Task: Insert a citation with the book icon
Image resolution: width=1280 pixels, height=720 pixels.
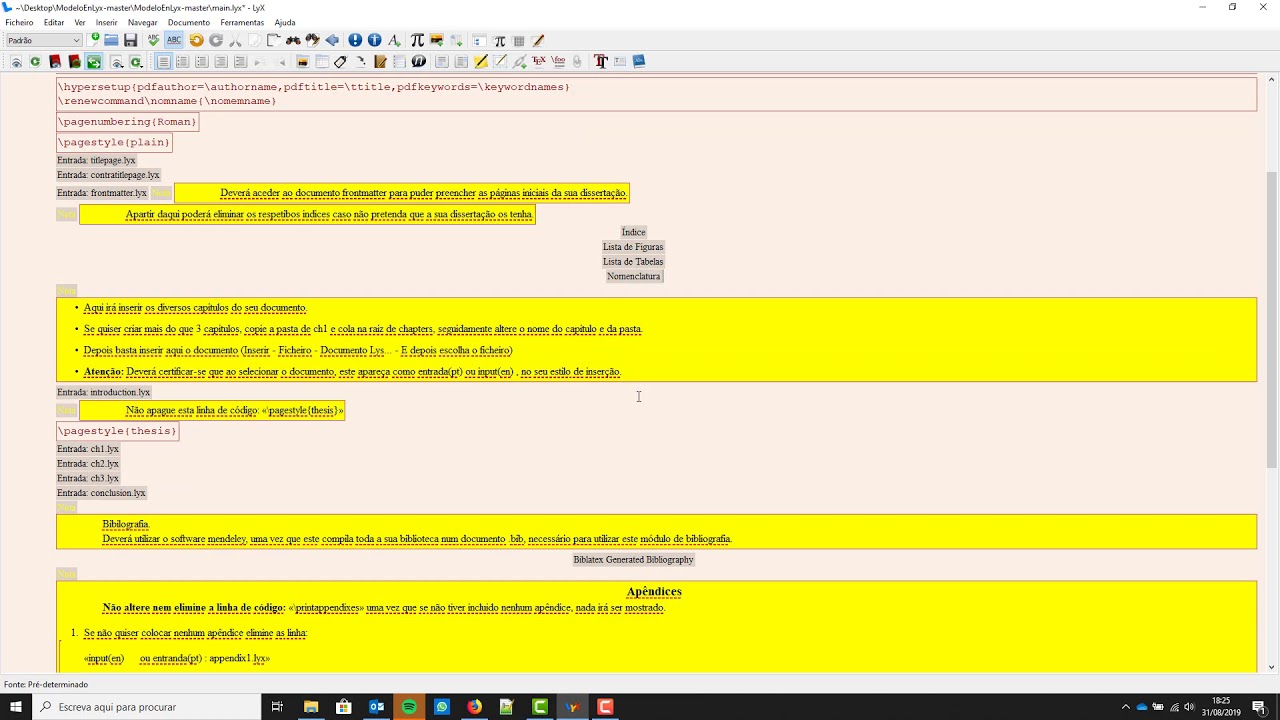Action: click(380, 62)
